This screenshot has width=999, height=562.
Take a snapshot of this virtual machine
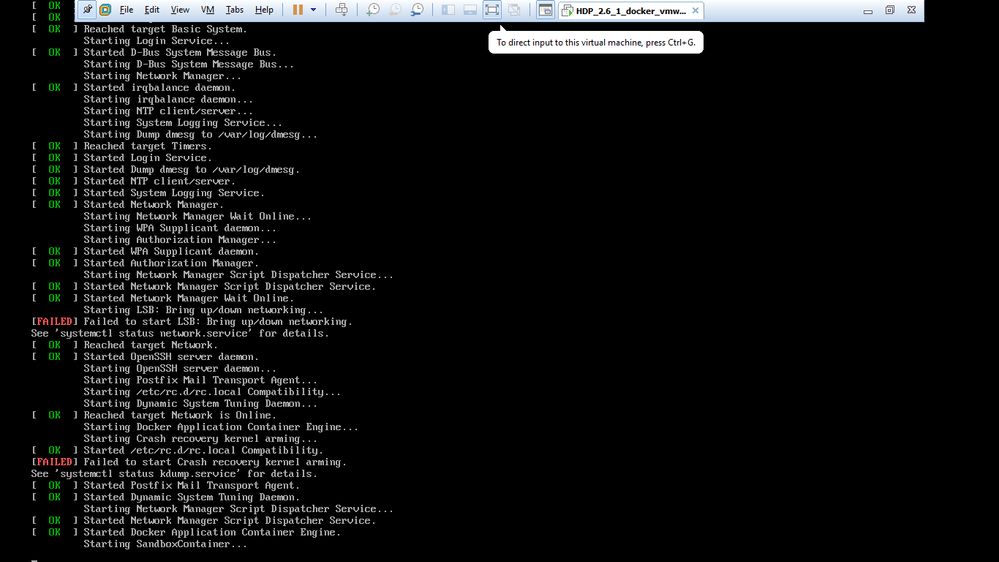pos(373,10)
